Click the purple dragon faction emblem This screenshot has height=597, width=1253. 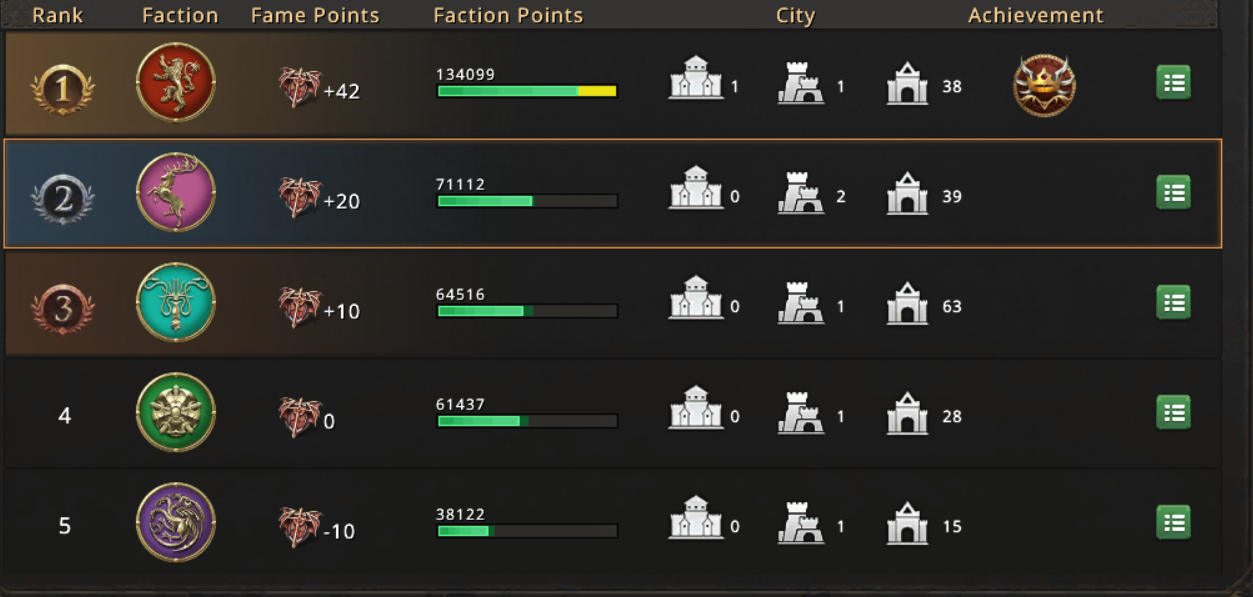coord(176,522)
